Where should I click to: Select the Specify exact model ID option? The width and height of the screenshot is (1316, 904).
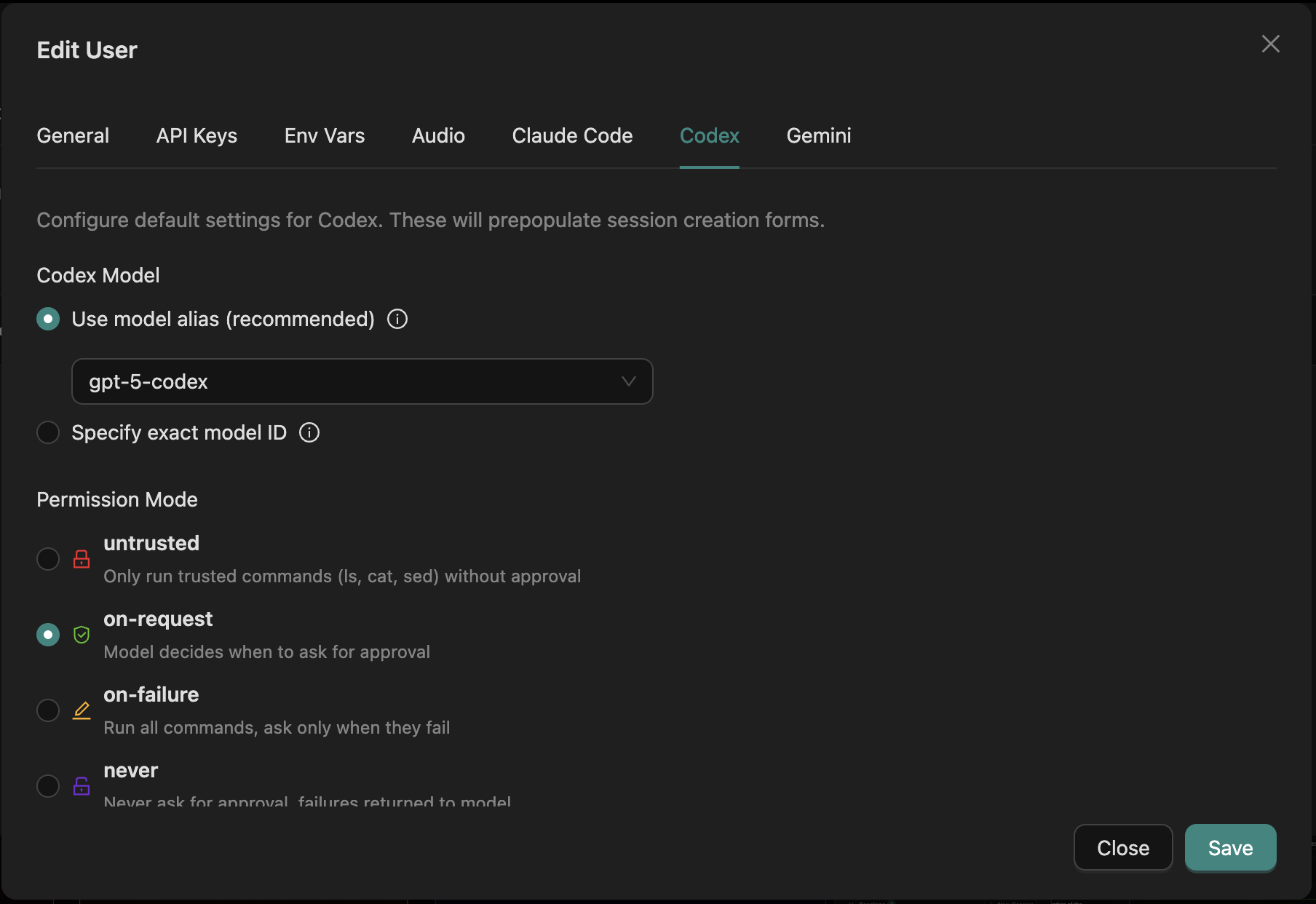pos(48,432)
